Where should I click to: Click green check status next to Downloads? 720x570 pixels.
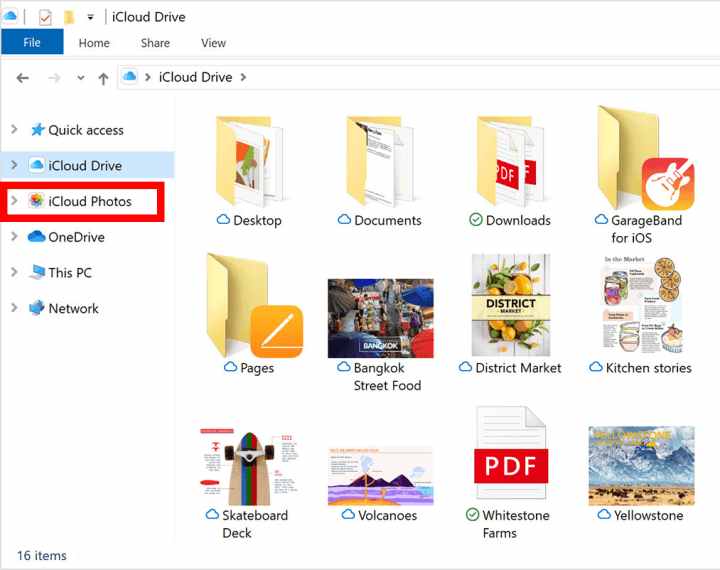click(x=476, y=220)
